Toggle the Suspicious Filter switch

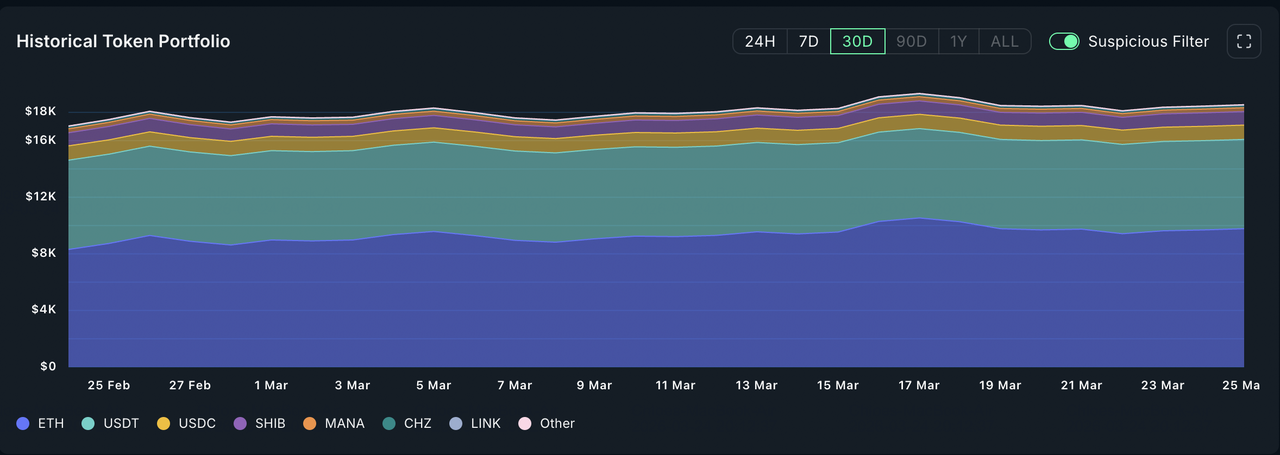(1064, 41)
